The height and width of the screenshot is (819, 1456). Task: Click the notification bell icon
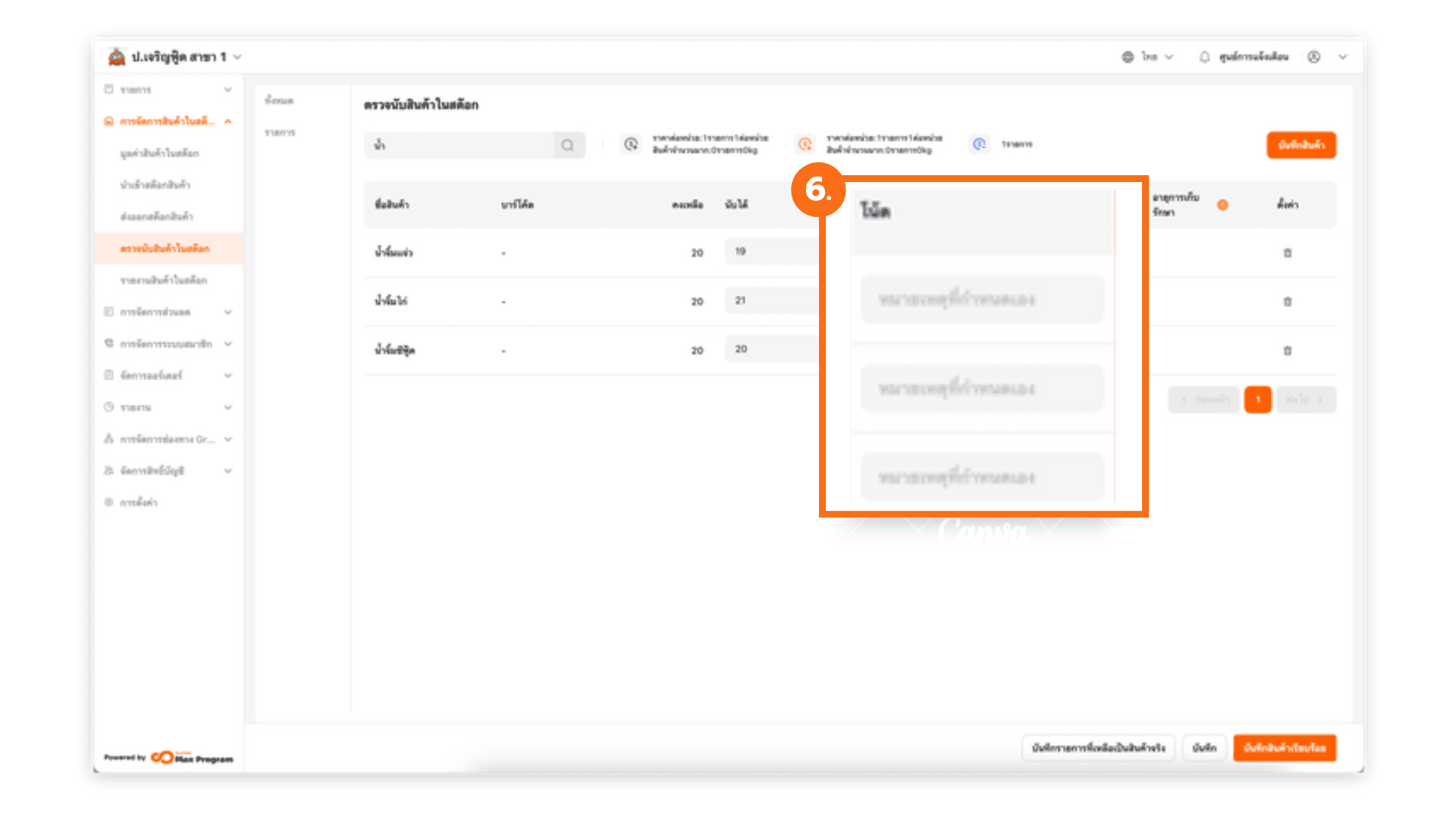(x=1204, y=57)
